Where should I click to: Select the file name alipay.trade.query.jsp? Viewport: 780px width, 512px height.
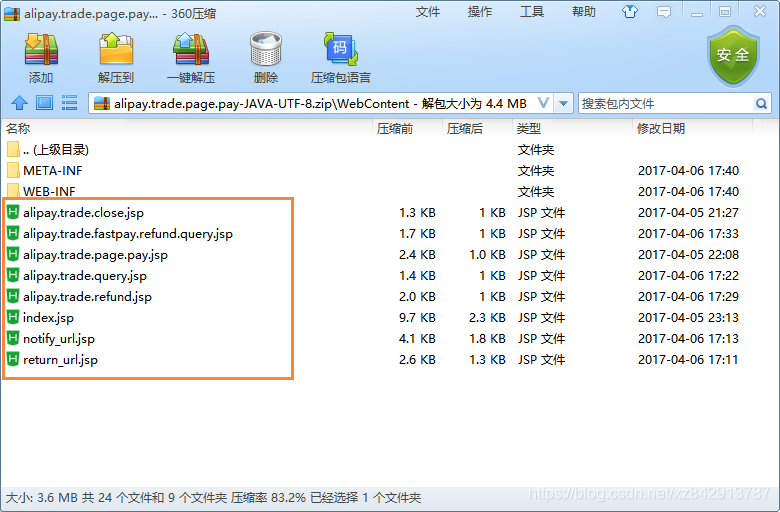pyautogui.click(x=85, y=276)
